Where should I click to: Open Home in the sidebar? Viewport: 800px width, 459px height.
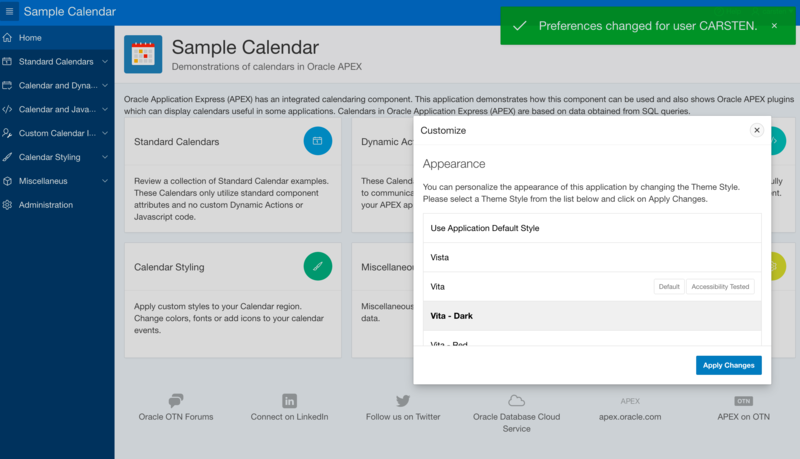(31, 38)
